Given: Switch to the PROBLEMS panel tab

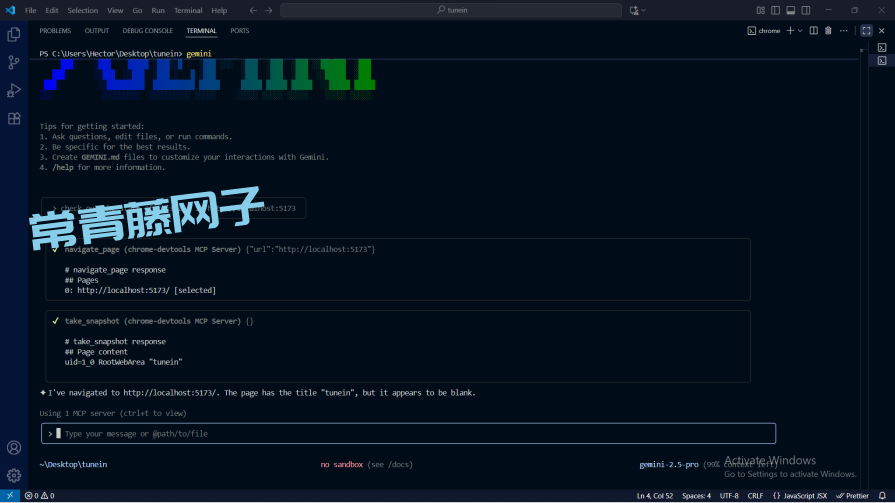Looking at the screenshot, I should click(55, 31).
